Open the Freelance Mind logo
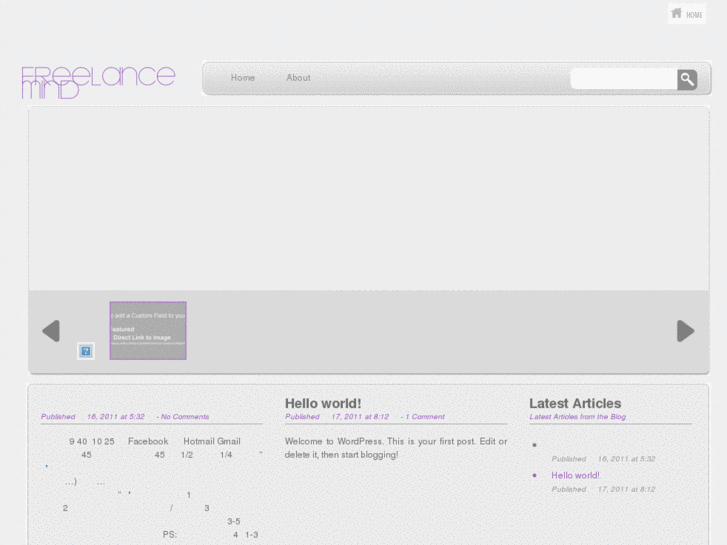The width and height of the screenshot is (727, 545). (98, 82)
